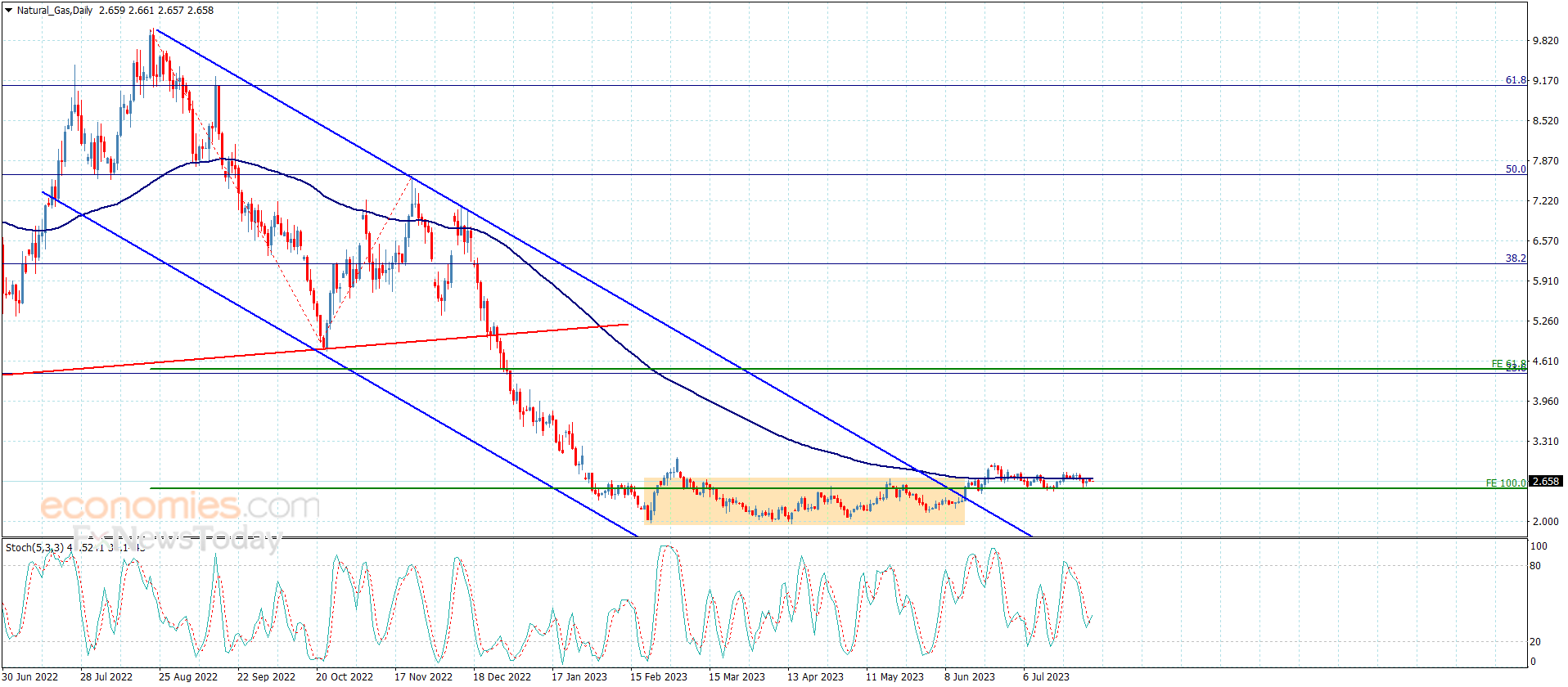Select the 3.310 price axis value

coord(1546,442)
